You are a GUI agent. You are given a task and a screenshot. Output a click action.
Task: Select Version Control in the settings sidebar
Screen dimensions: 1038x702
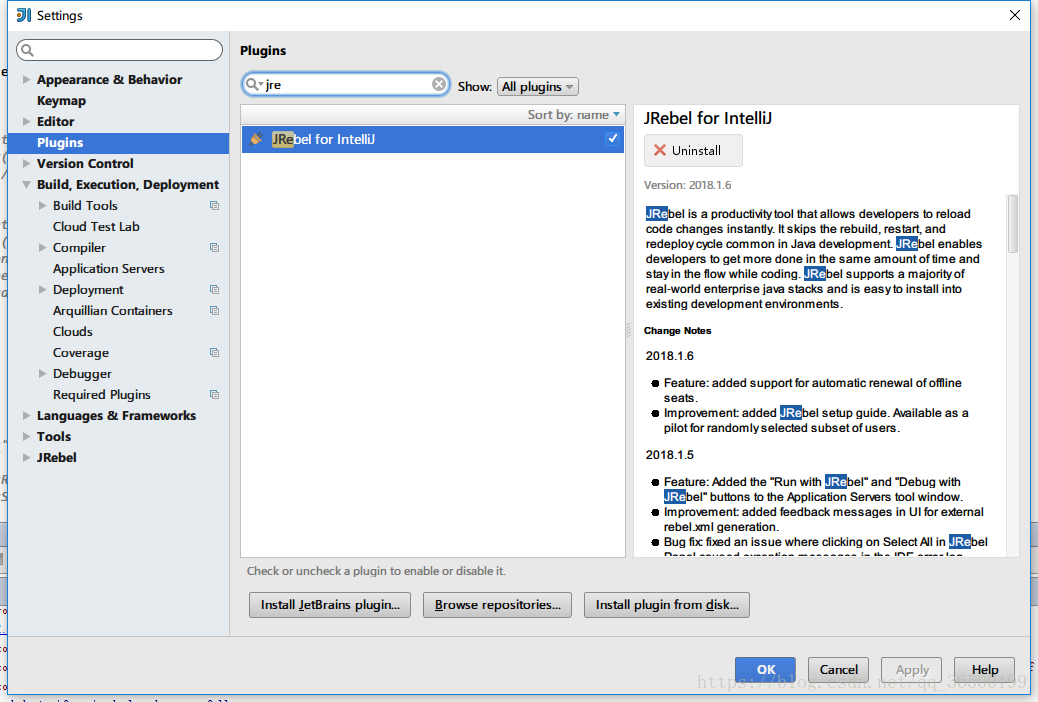pyautogui.click(x=85, y=163)
